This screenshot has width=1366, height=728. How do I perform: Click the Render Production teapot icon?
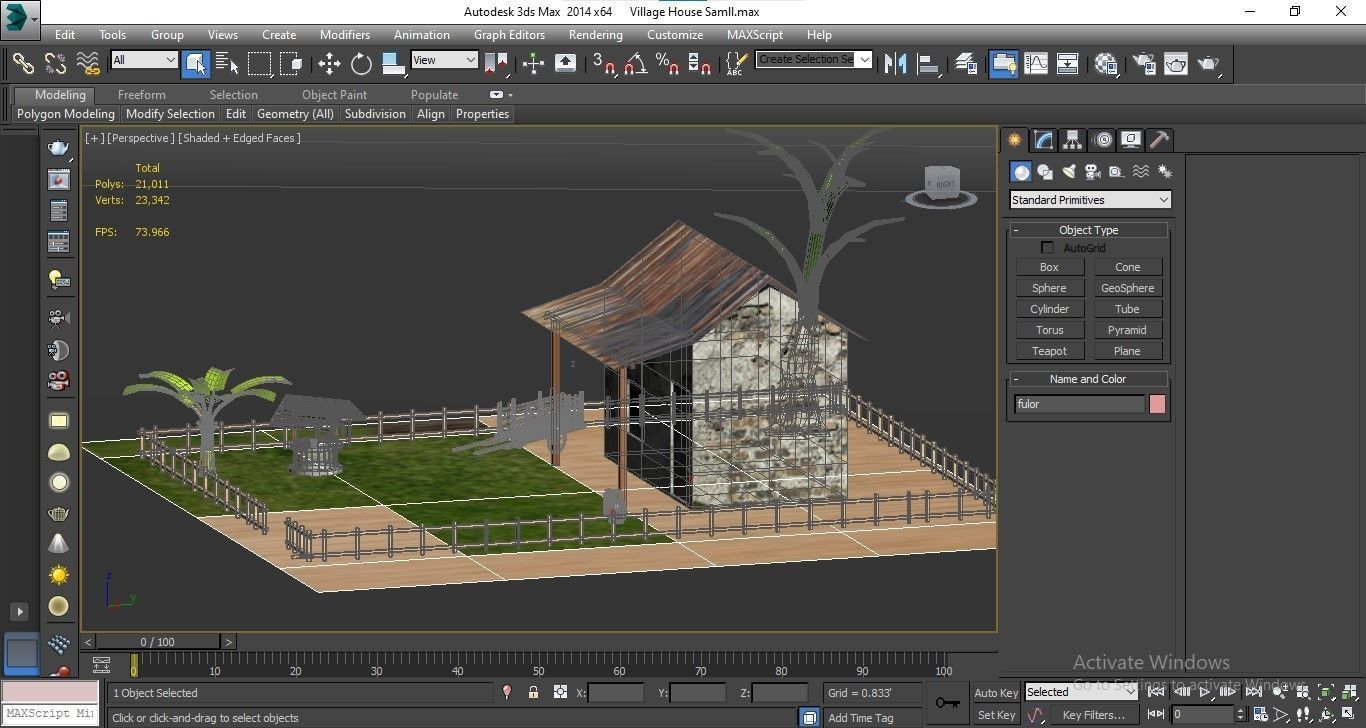point(1208,63)
